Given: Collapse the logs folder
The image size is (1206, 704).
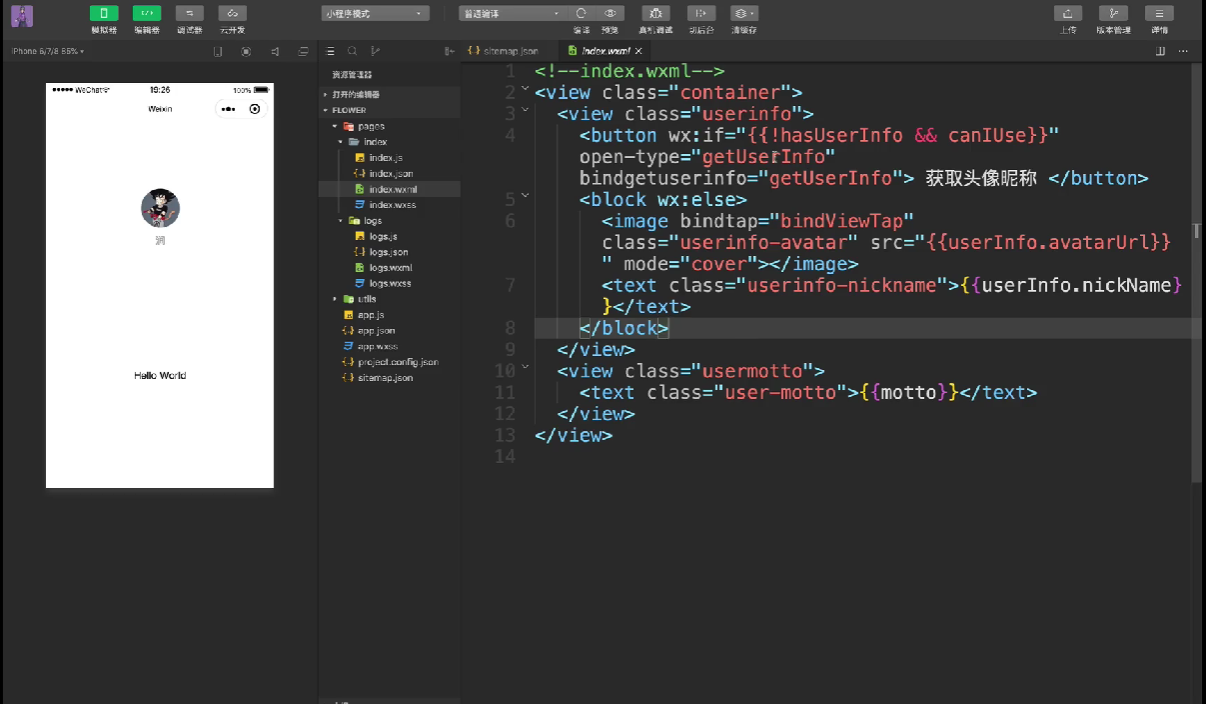Looking at the screenshot, I should tap(389, 220).
